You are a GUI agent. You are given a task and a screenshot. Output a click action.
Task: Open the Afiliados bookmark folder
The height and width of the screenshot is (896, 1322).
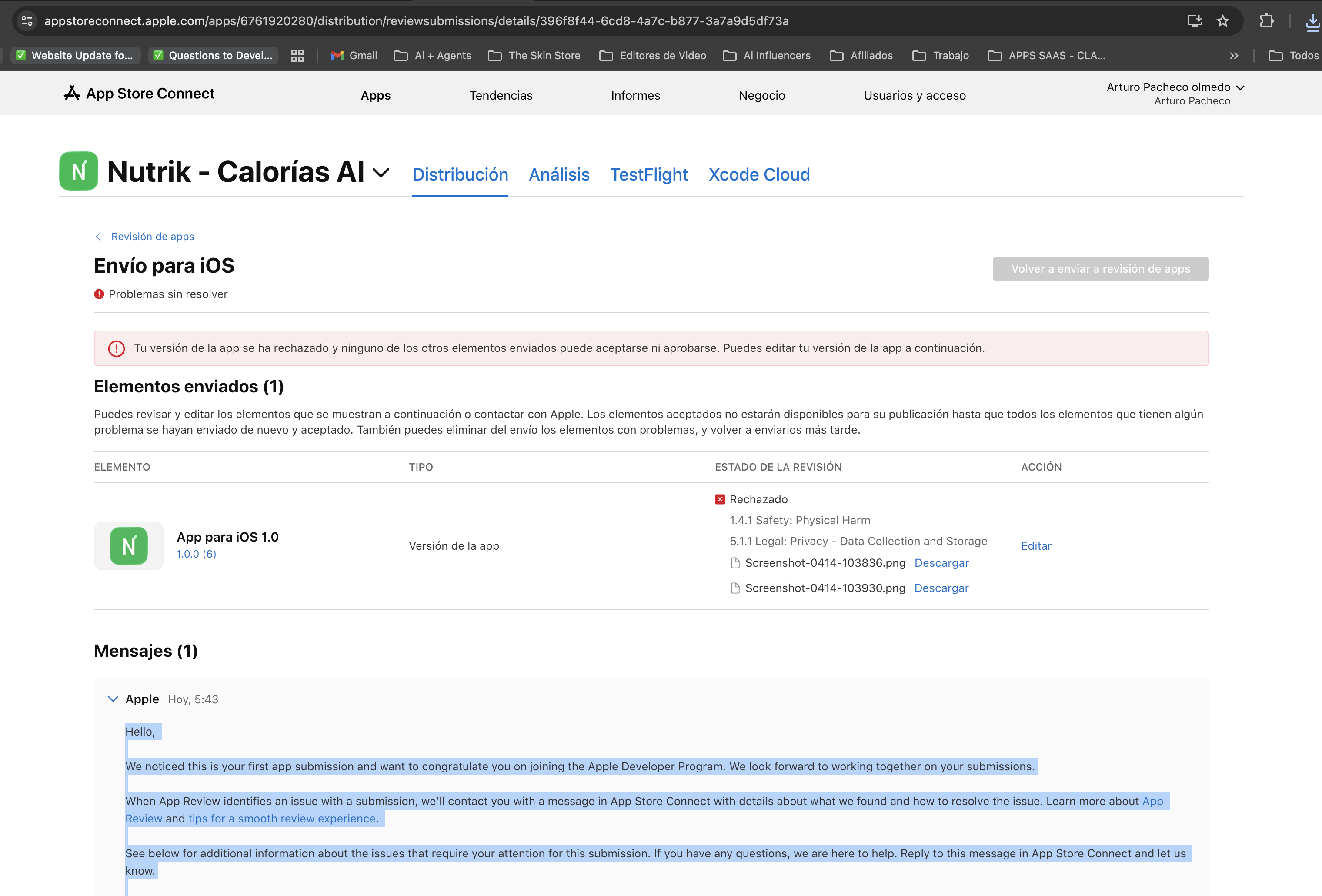(861, 55)
